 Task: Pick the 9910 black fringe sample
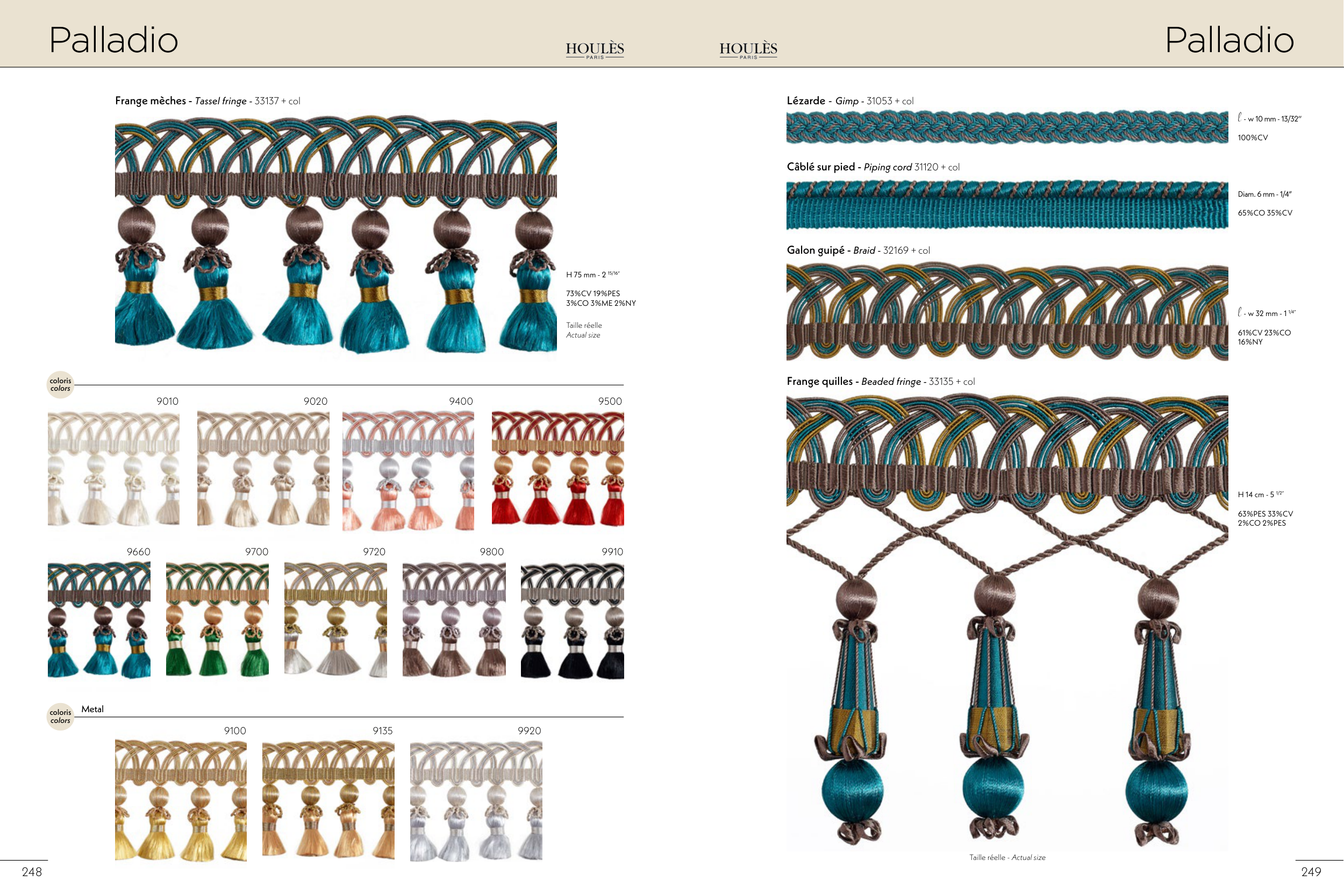coord(572,620)
